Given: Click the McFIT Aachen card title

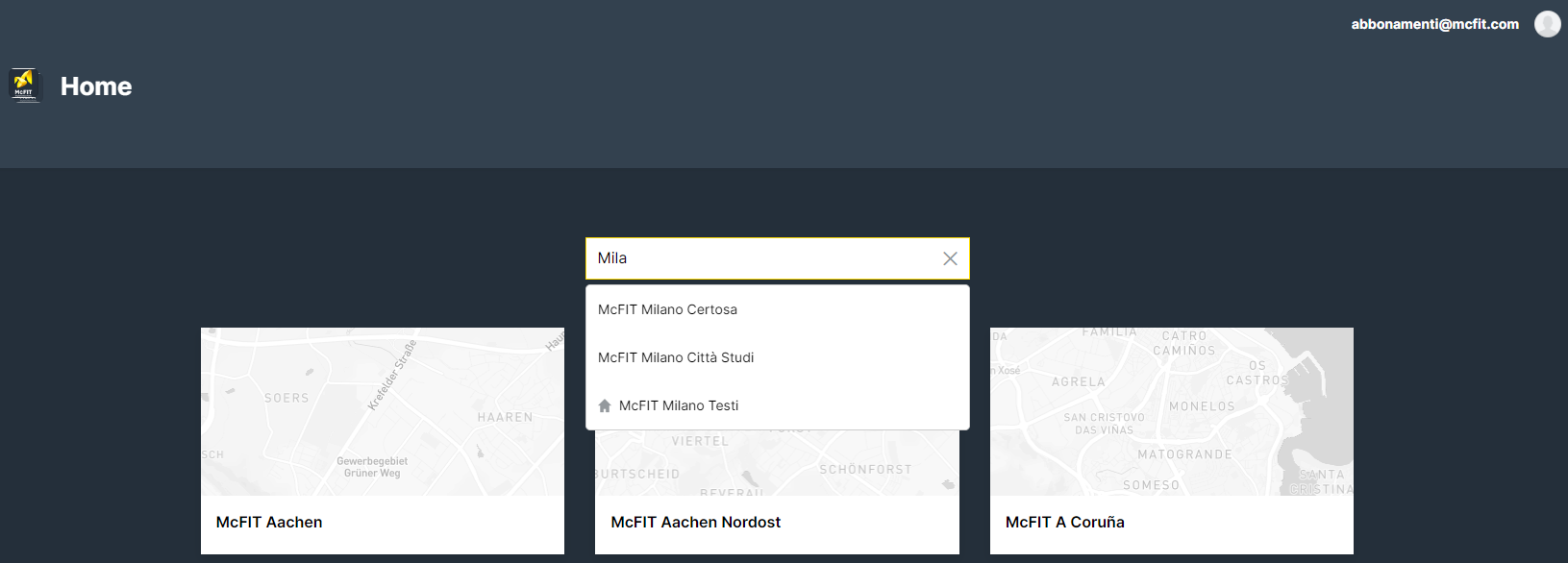Looking at the screenshot, I should coord(269,523).
